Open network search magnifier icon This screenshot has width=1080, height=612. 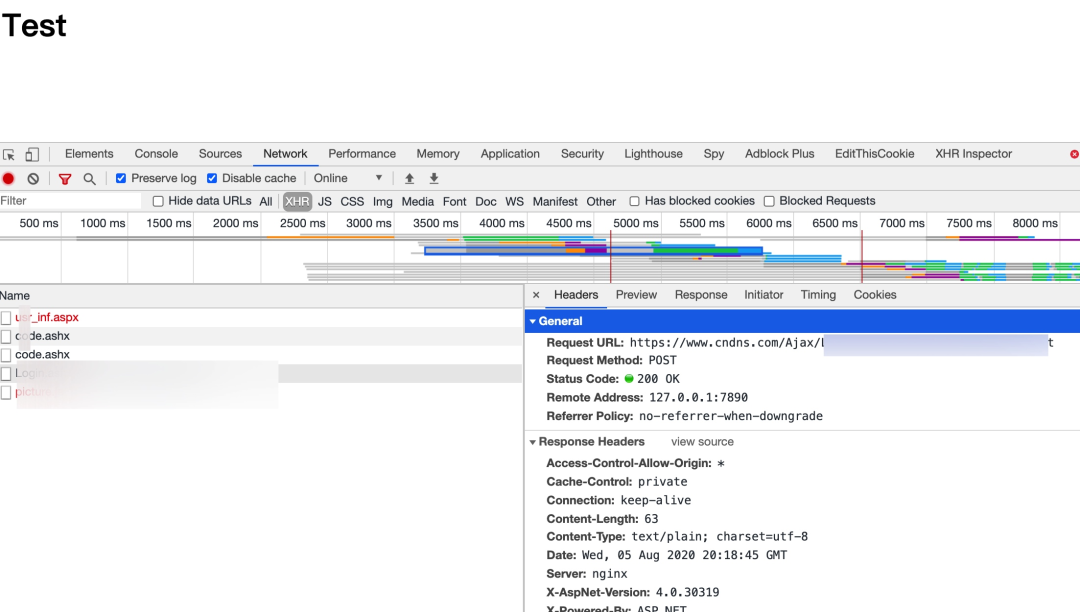point(89,179)
